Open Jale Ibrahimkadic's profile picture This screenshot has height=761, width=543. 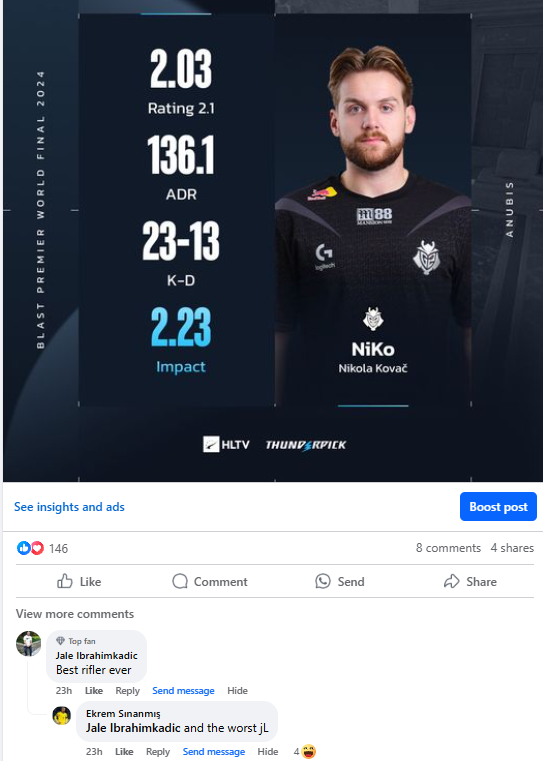pos(28,644)
